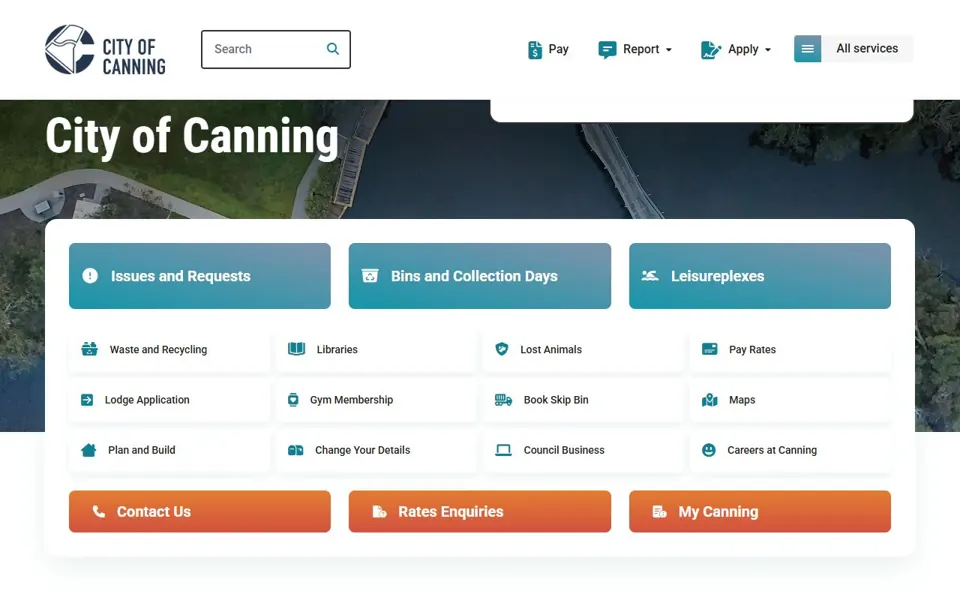Click the Council Business laptop icon
The height and width of the screenshot is (600, 960).
503,450
